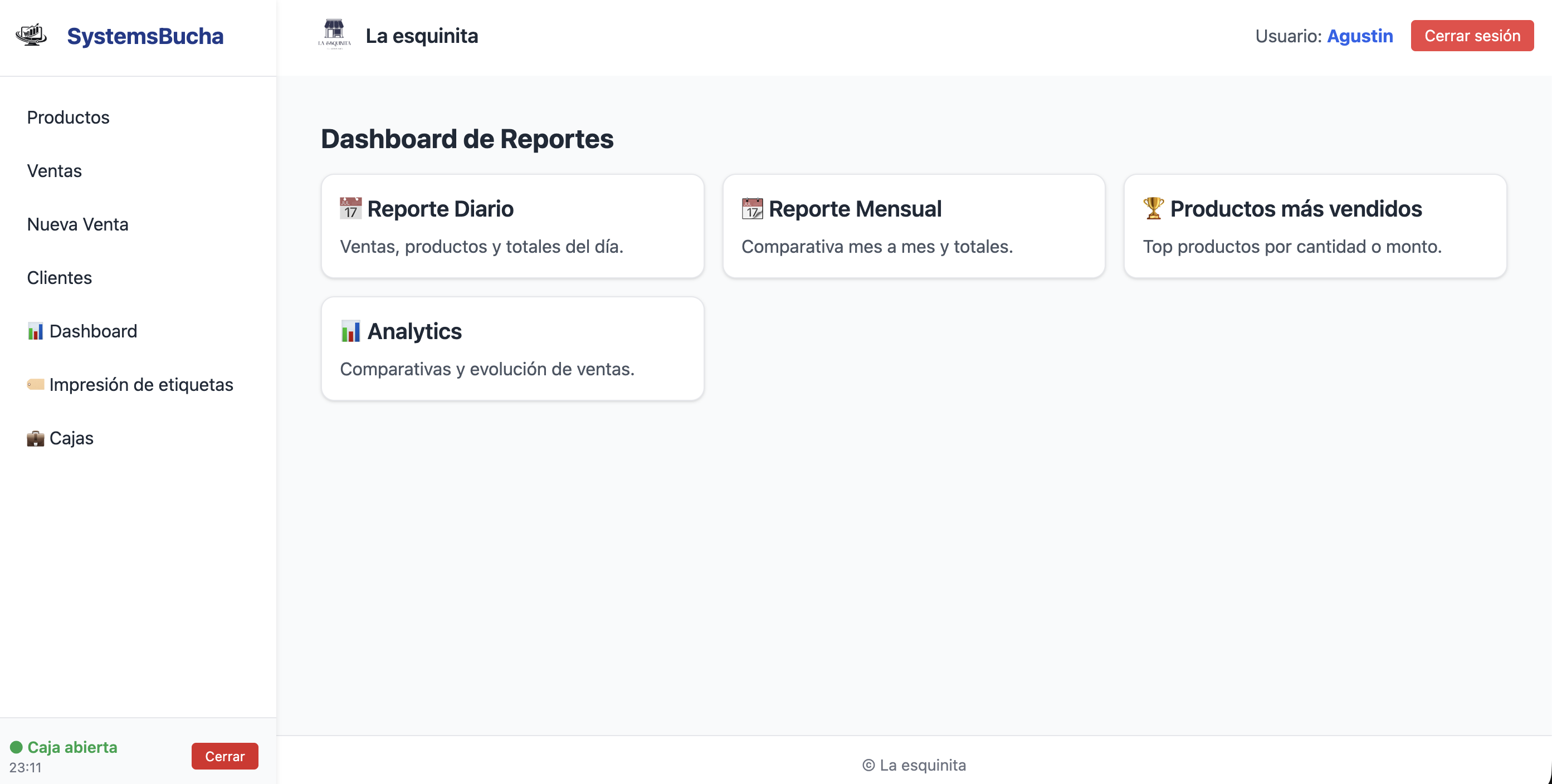
Task: Click the briefcase icon next to Cajas
Action: 36,438
